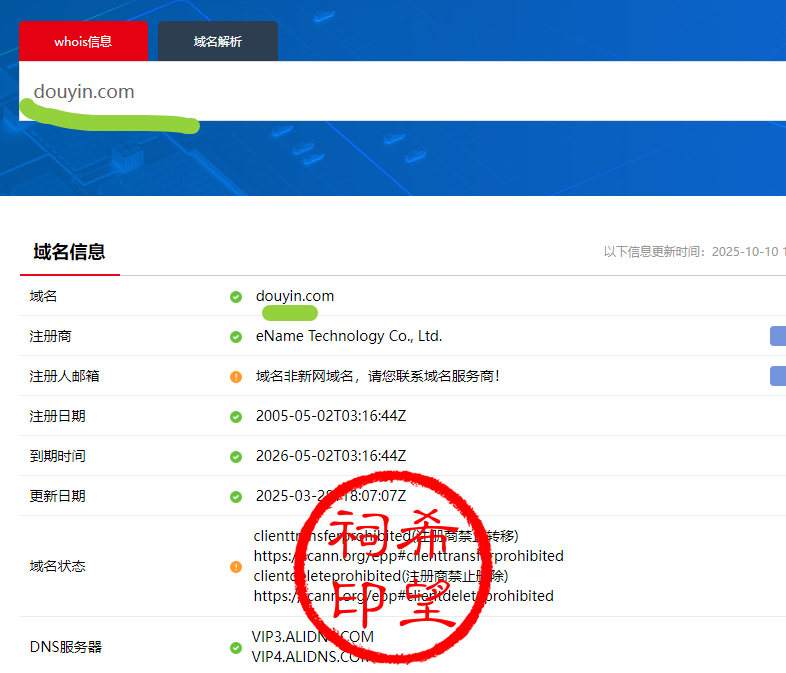
Task: Click green check icon in 注册商 row
Action: pos(236,337)
